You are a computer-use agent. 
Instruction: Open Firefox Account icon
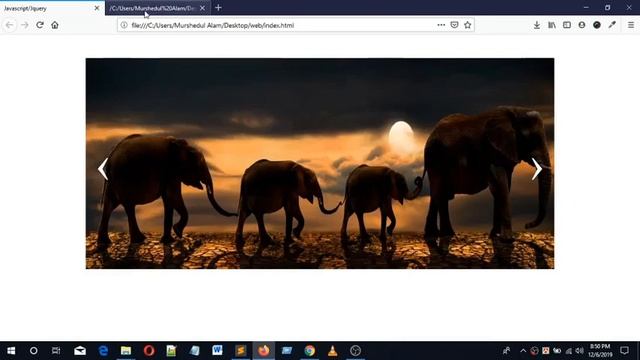coord(582,25)
